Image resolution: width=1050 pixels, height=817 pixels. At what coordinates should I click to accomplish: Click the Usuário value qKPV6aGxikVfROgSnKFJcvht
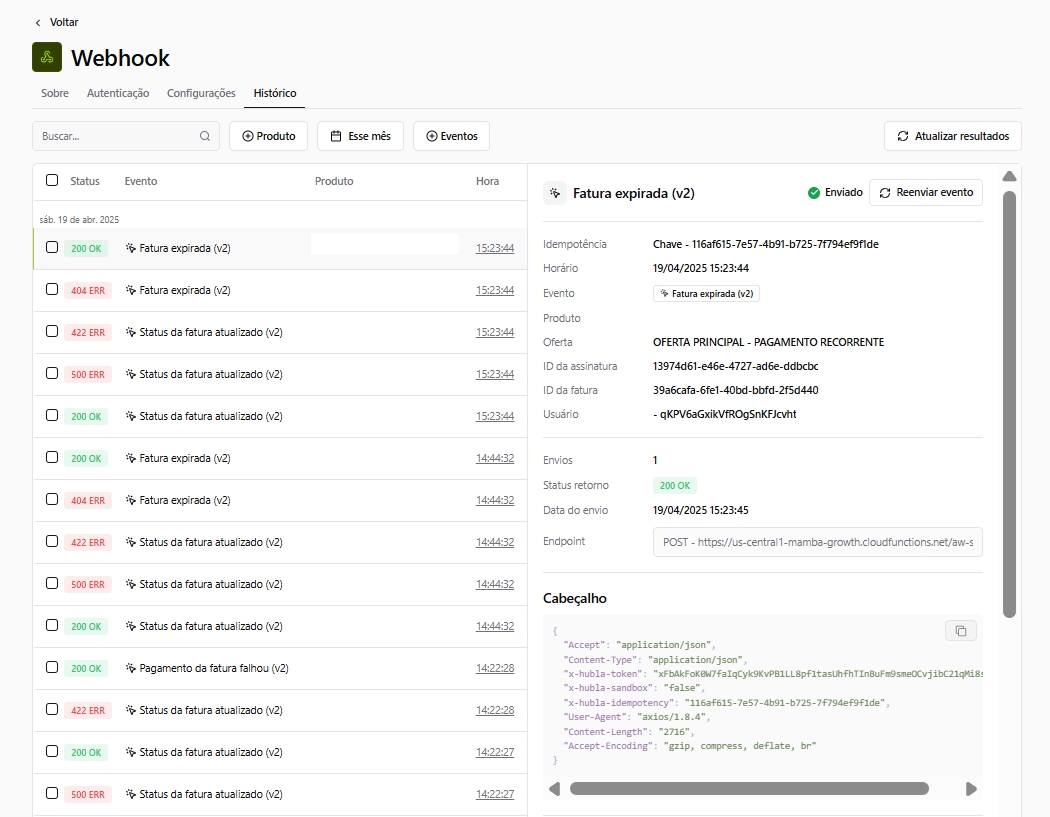coord(725,415)
